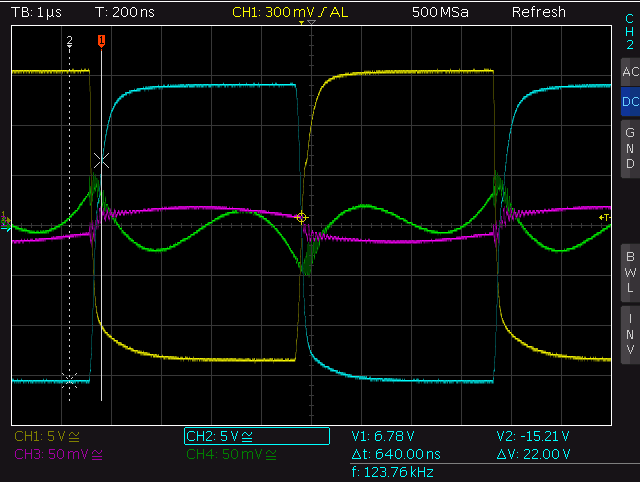Select cursor 1 orange marker
The width and height of the screenshot is (640, 482).
101,41
